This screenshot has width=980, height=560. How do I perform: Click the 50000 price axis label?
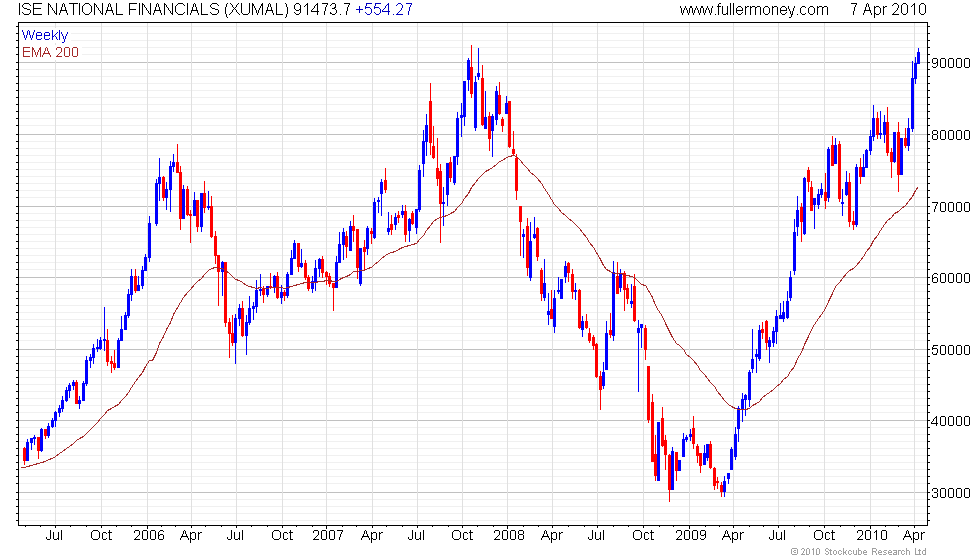coord(951,350)
